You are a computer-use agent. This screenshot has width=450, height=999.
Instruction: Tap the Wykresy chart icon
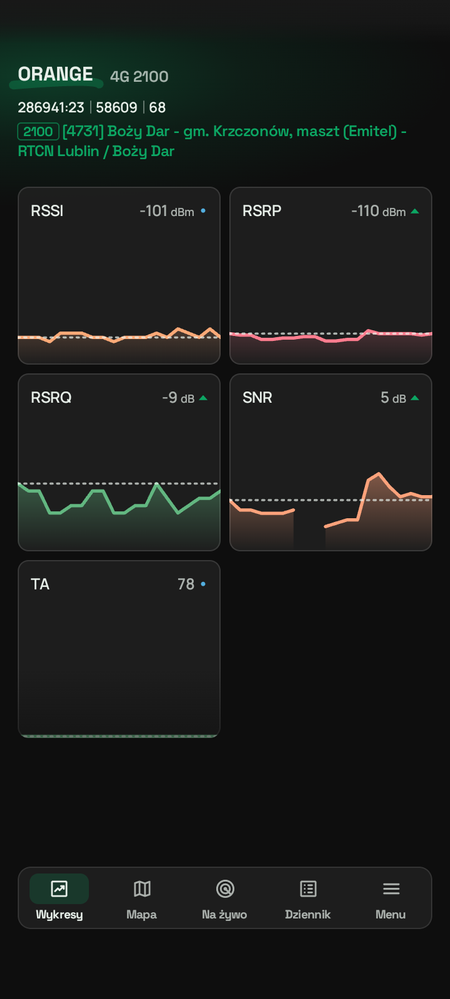point(59,888)
